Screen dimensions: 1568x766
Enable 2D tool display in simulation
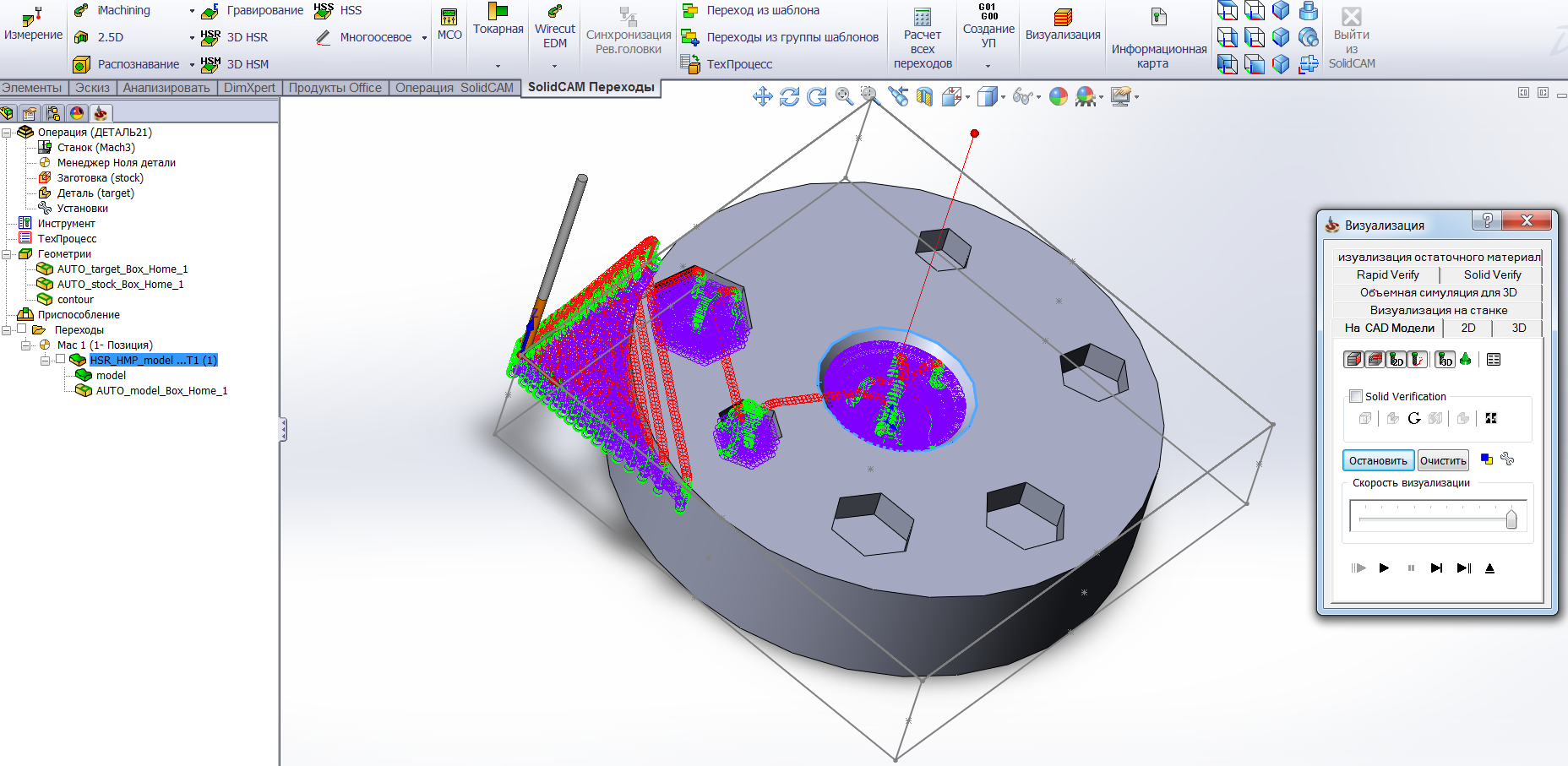(x=1396, y=360)
